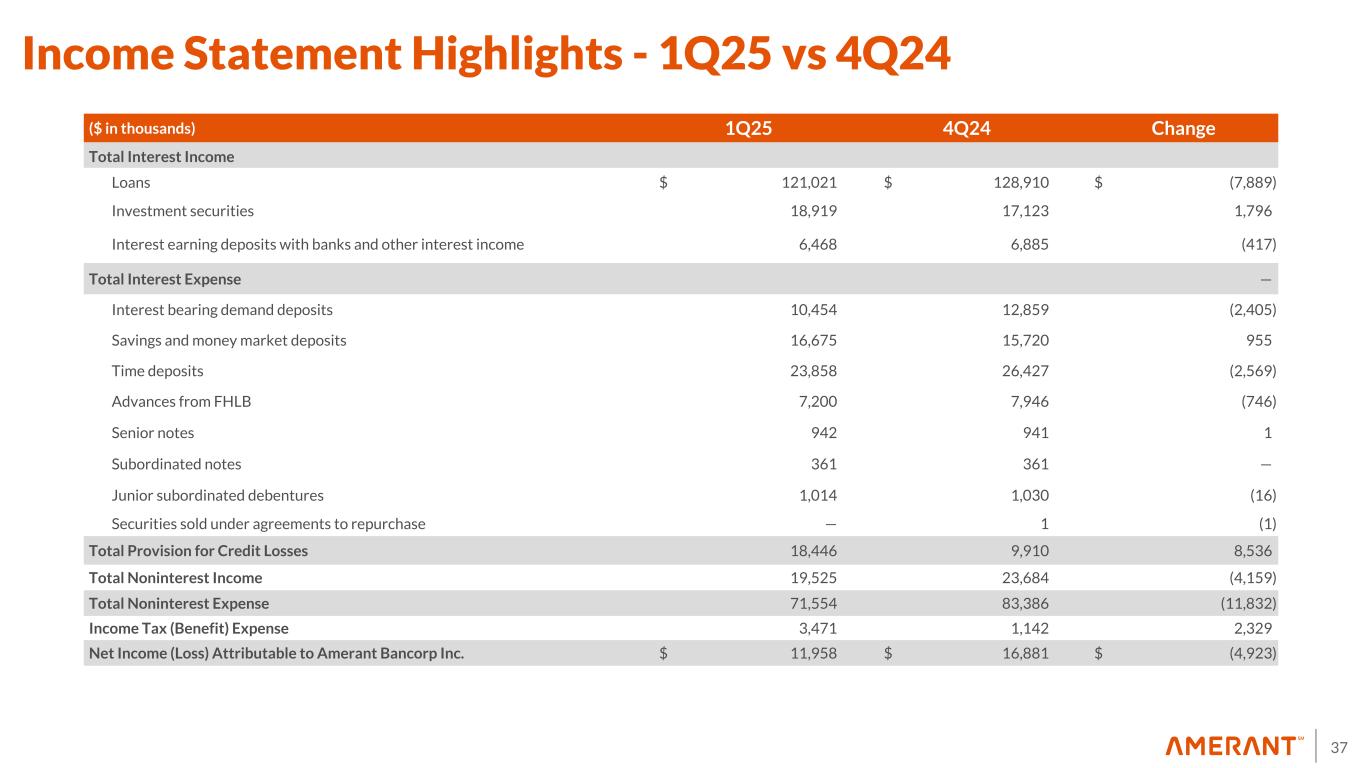
Task: Select the 4Q24 column header
Action: click(x=965, y=128)
